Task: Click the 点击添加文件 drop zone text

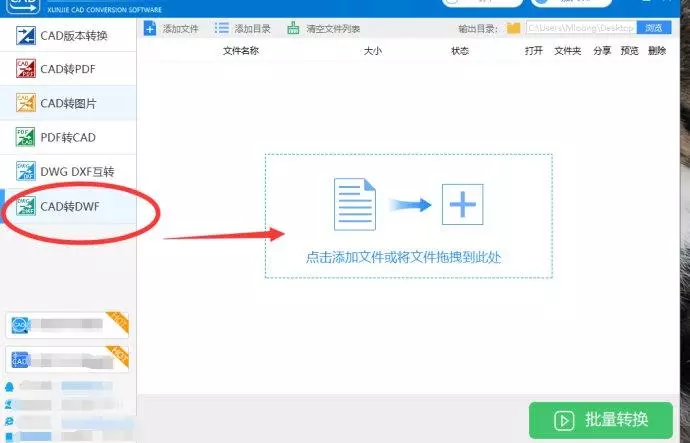Action: pyautogui.click(x=403, y=257)
